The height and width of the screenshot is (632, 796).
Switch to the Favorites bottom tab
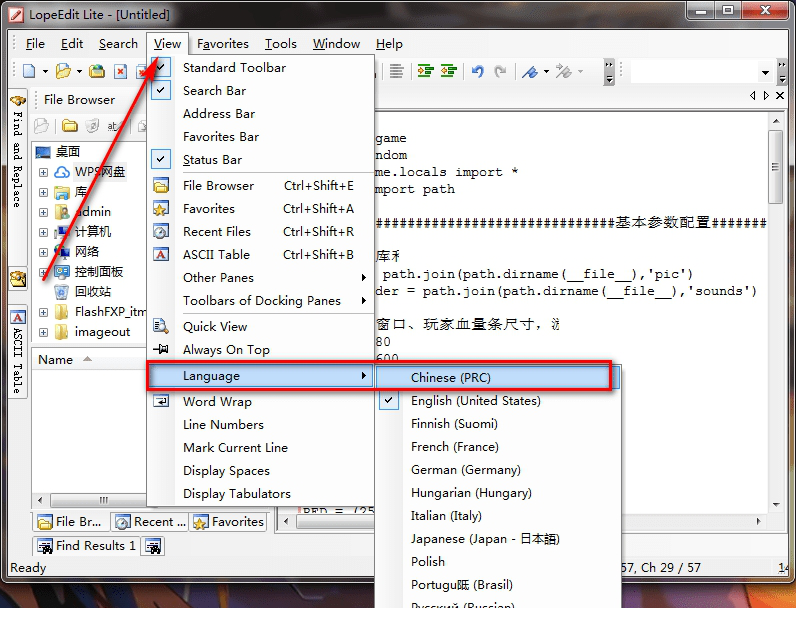point(228,522)
